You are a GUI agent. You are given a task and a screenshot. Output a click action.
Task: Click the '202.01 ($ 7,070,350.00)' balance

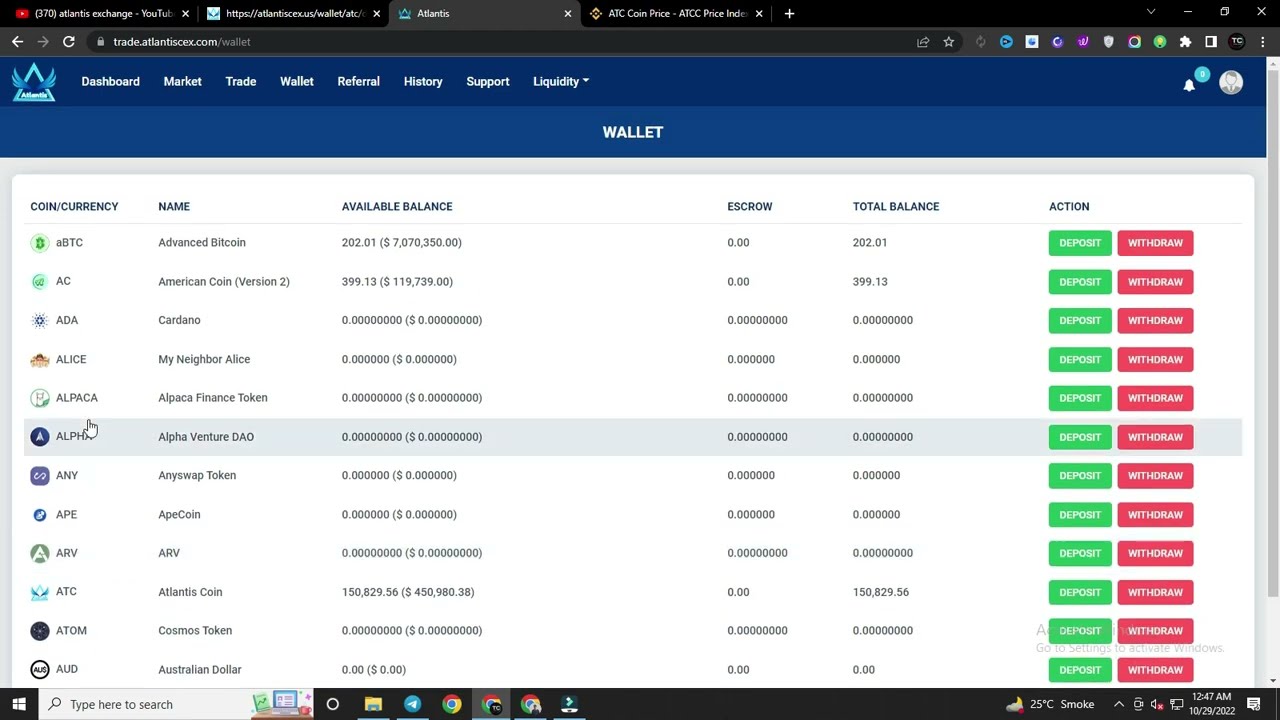click(402, 243)
